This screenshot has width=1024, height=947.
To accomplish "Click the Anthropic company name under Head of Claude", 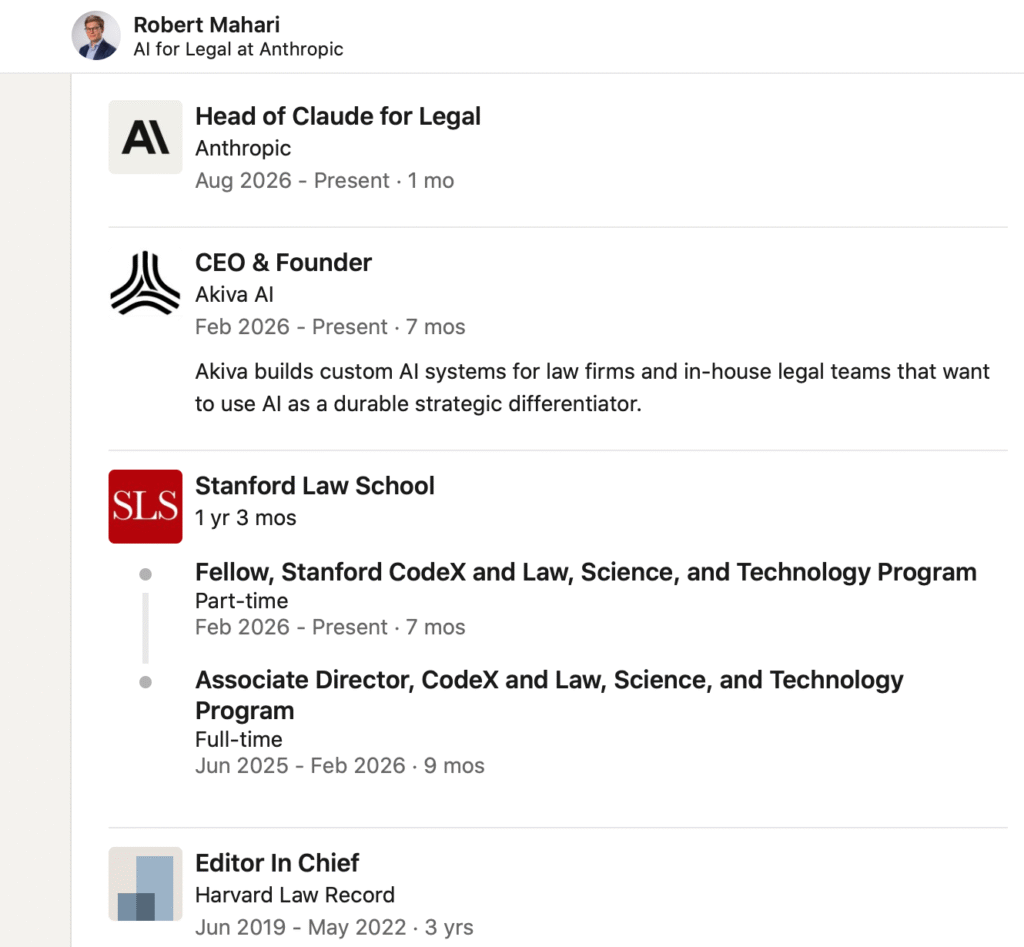I will [243, 148].
